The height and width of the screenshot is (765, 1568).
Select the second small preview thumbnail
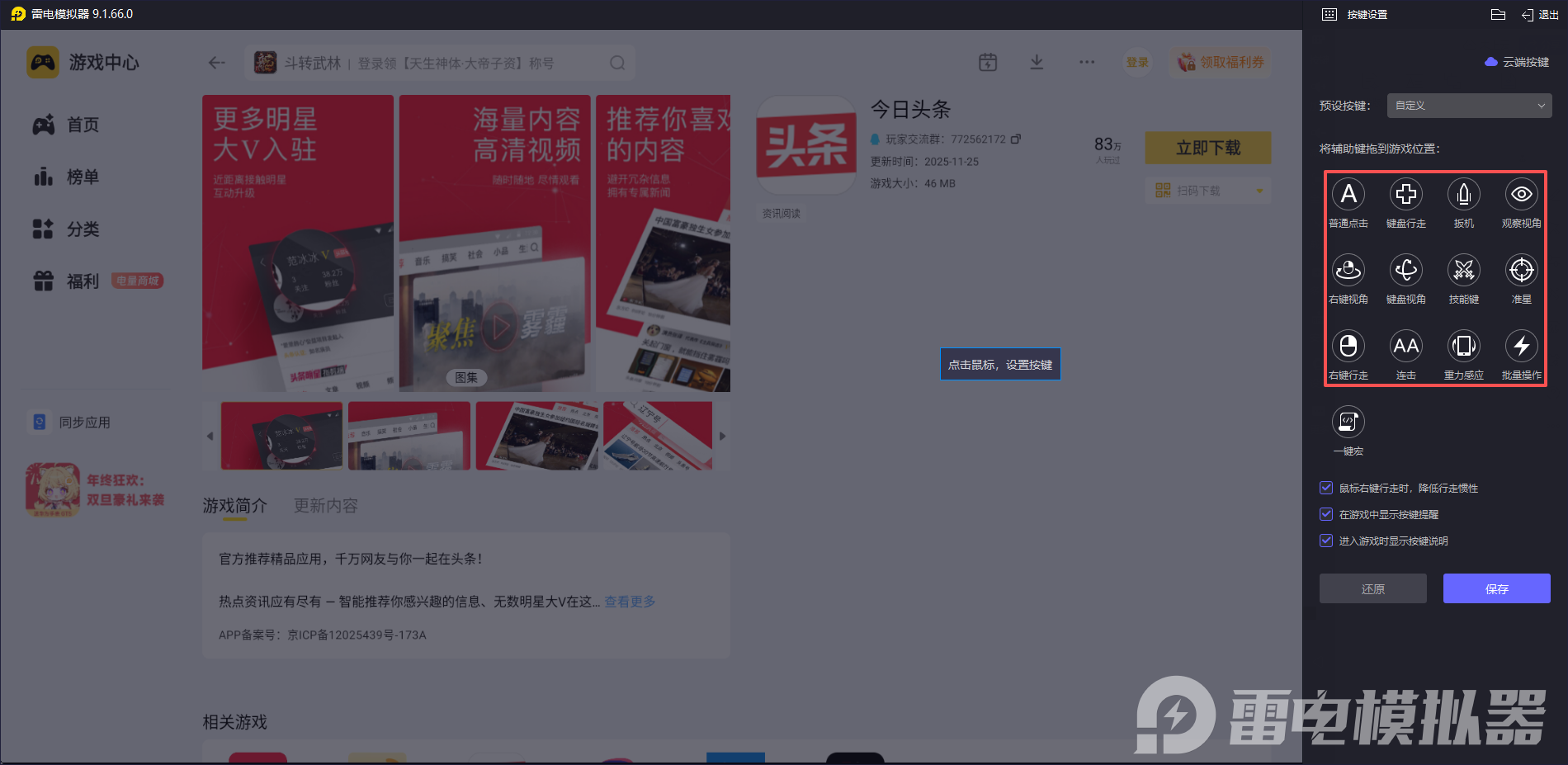[409, 436]
